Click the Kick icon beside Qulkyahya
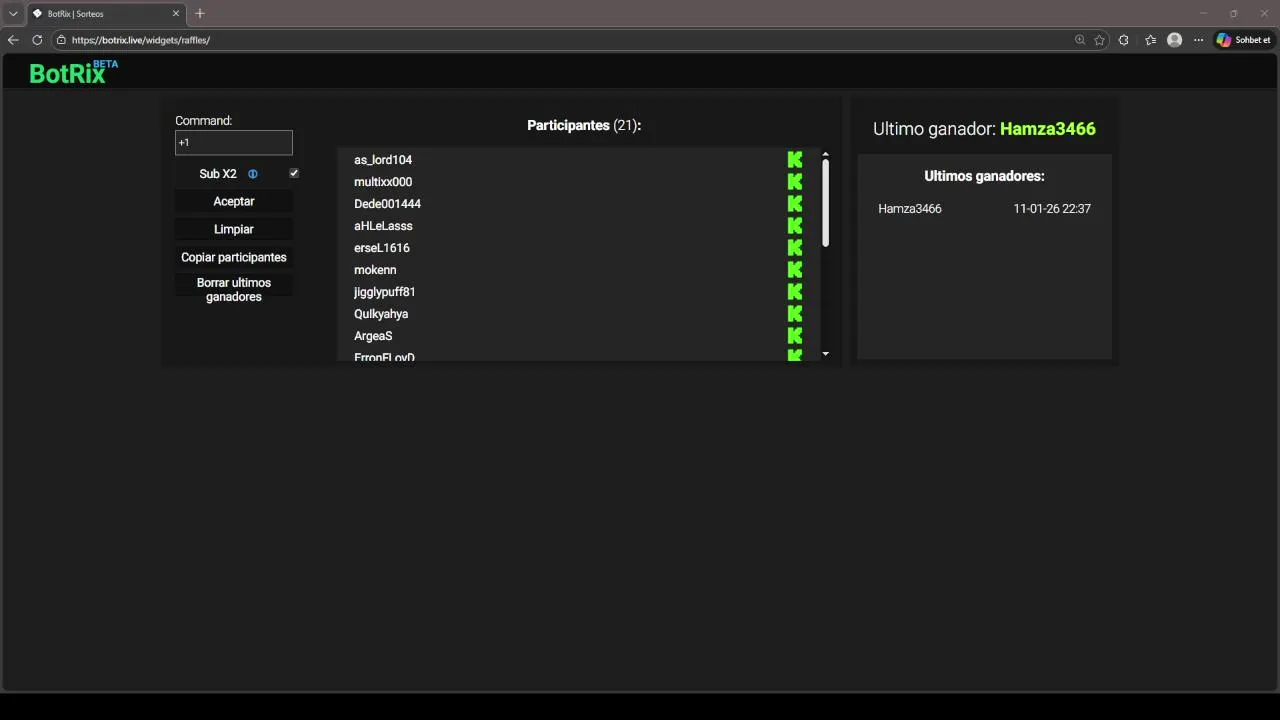Viewport: 1280px width, 720px height. click(795, 314)
